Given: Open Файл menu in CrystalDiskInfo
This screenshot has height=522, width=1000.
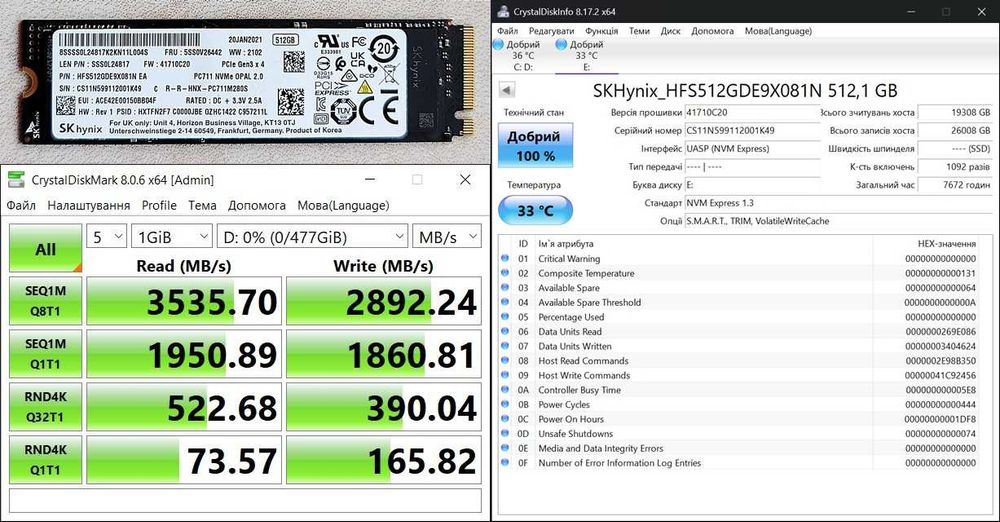Looking at the screenshot, I should click(x=508, y=31).
